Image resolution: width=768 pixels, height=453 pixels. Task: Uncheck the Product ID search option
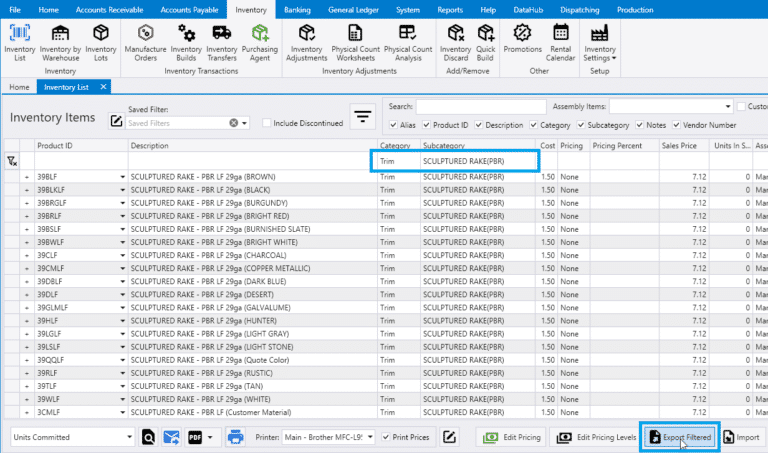pyautogui.click(x=427, y=125)
